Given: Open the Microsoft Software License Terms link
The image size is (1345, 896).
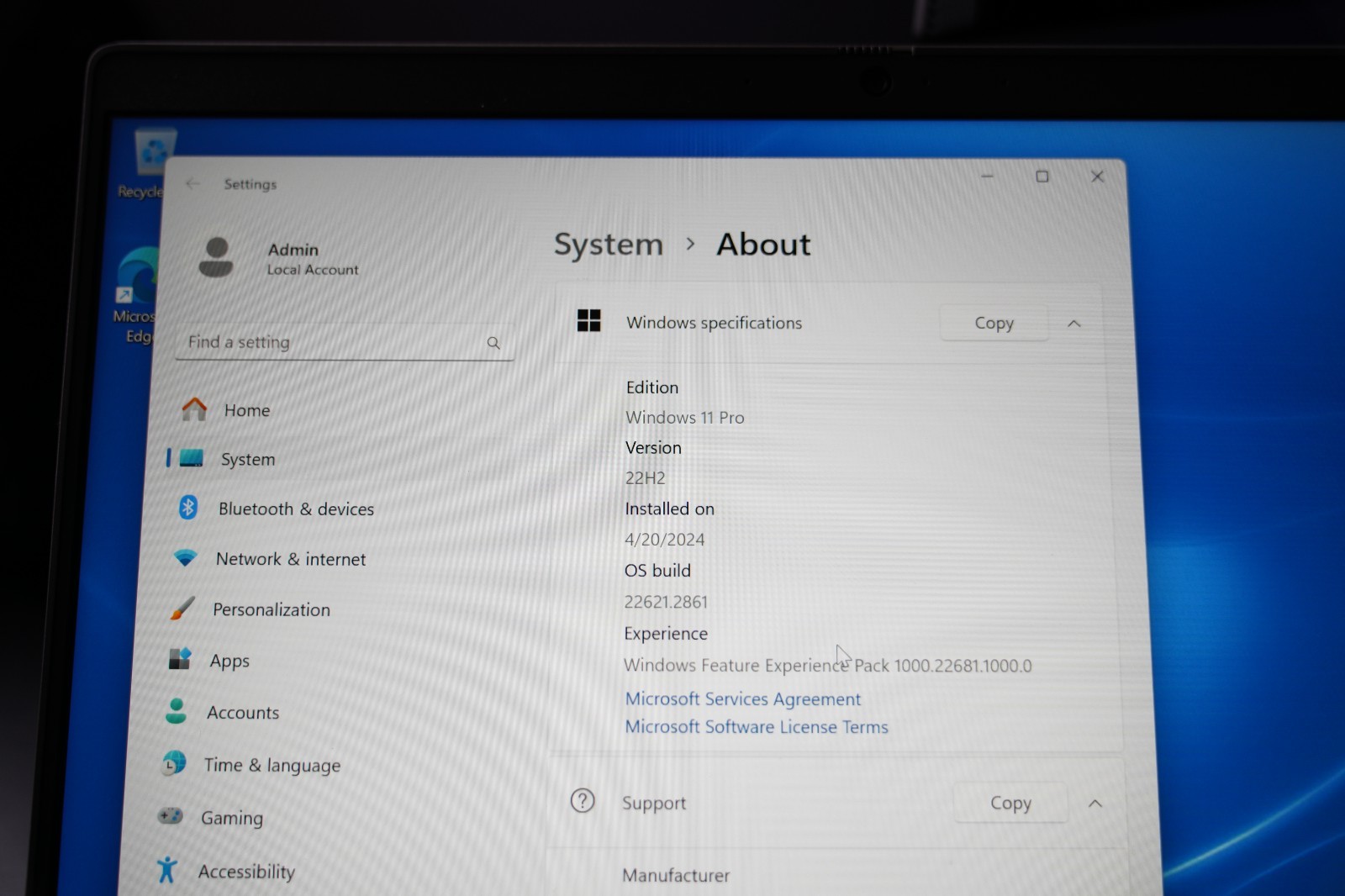Looking at the screenshot, I should [757, 726].
